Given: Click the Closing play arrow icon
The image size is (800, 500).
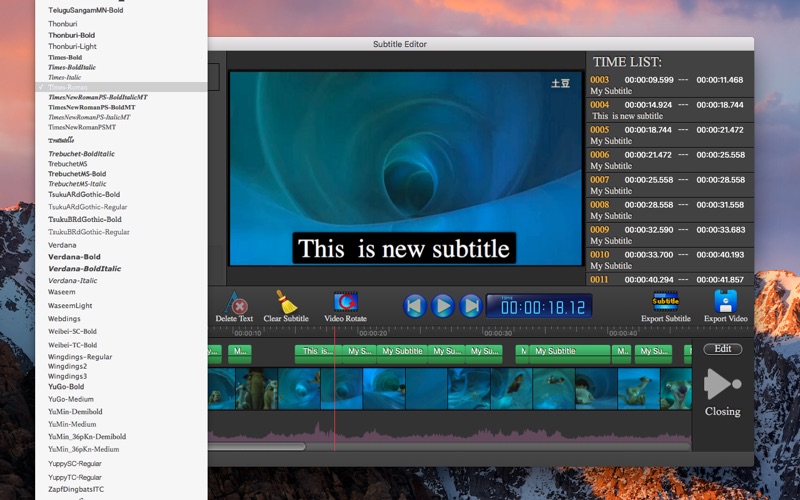Looking at the screenshot, I should pos(722,384).
